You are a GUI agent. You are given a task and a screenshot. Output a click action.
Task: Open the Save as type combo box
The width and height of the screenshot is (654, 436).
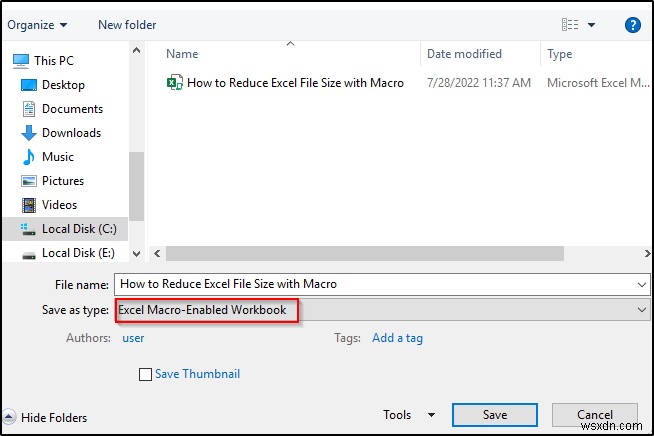382,310
